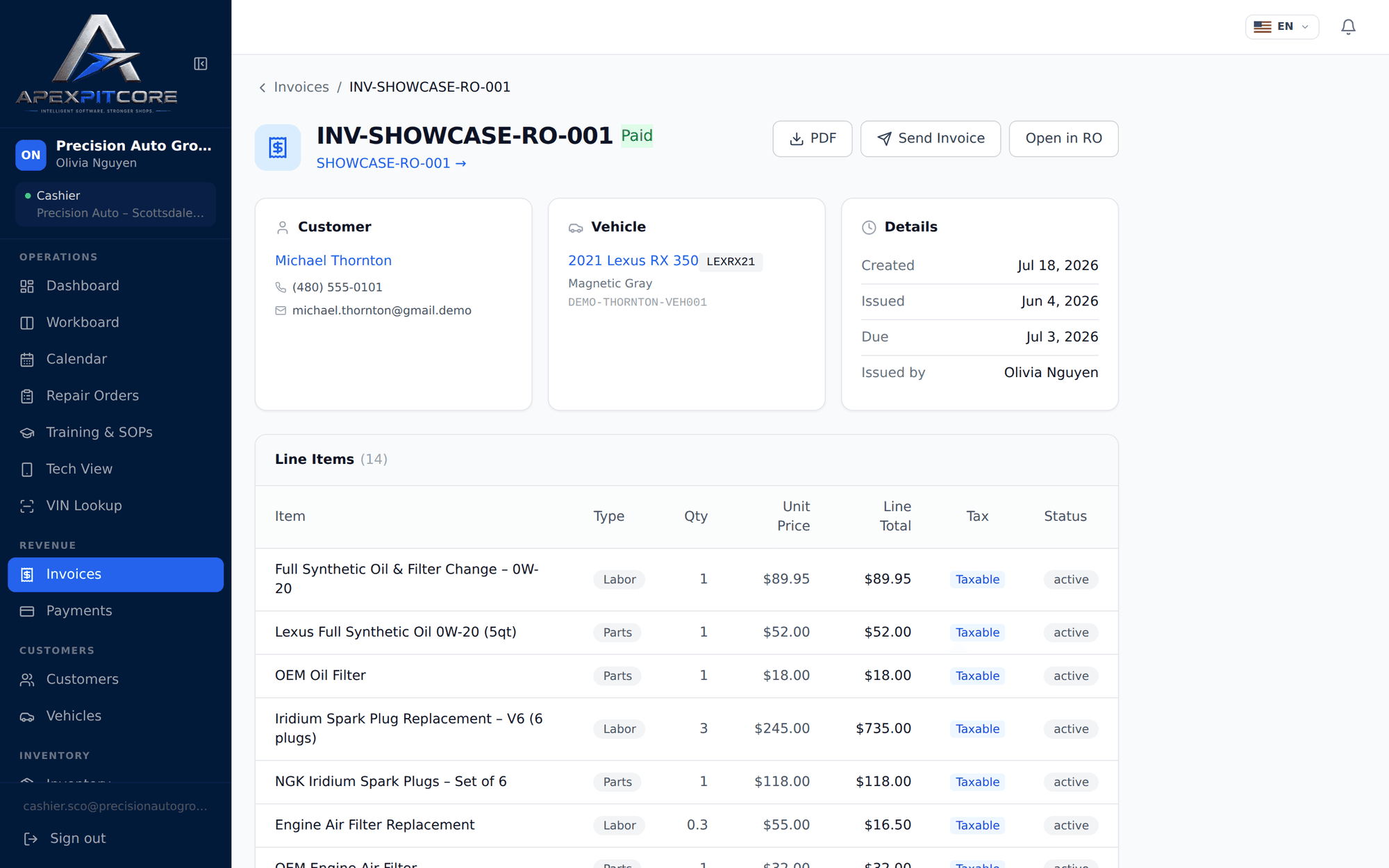Image resolution: width=1389 pixels, height=868 pixels.
Task: Click $735.00 line total for Iridium Spark Plug
Action: click(x=883, y=728)
